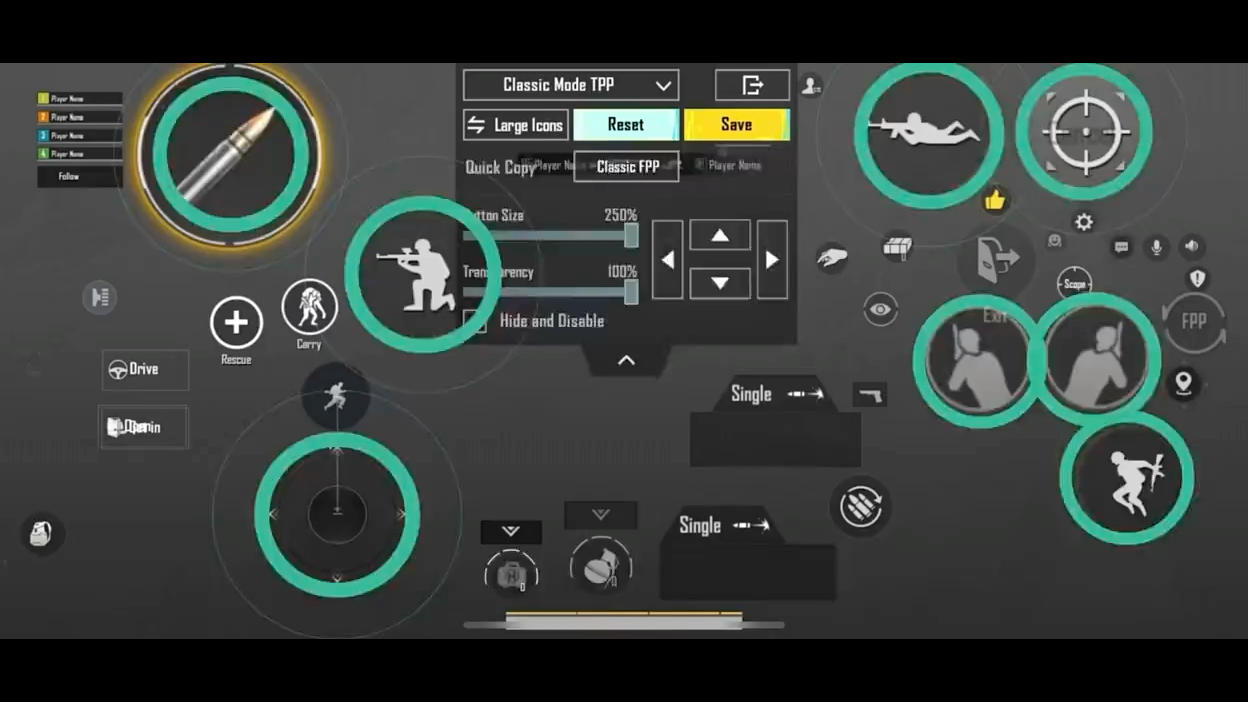Image resolution: width=1248 pixels, height=702 pixels.
Task: Click the export layout button
Action: [752, 85]
